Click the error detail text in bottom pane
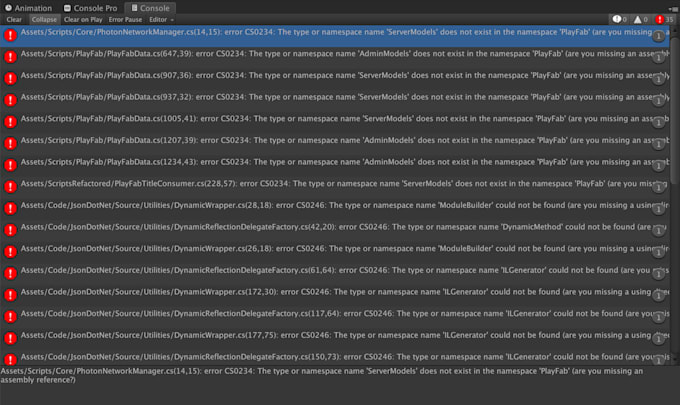Viewport: 680px width, 405px height. [x=321, y=376]
